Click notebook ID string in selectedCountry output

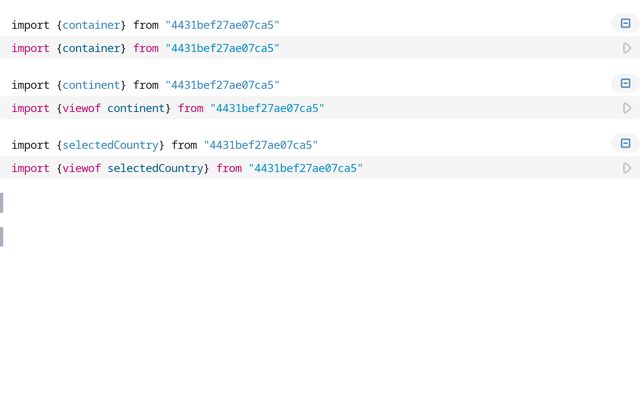260,145
